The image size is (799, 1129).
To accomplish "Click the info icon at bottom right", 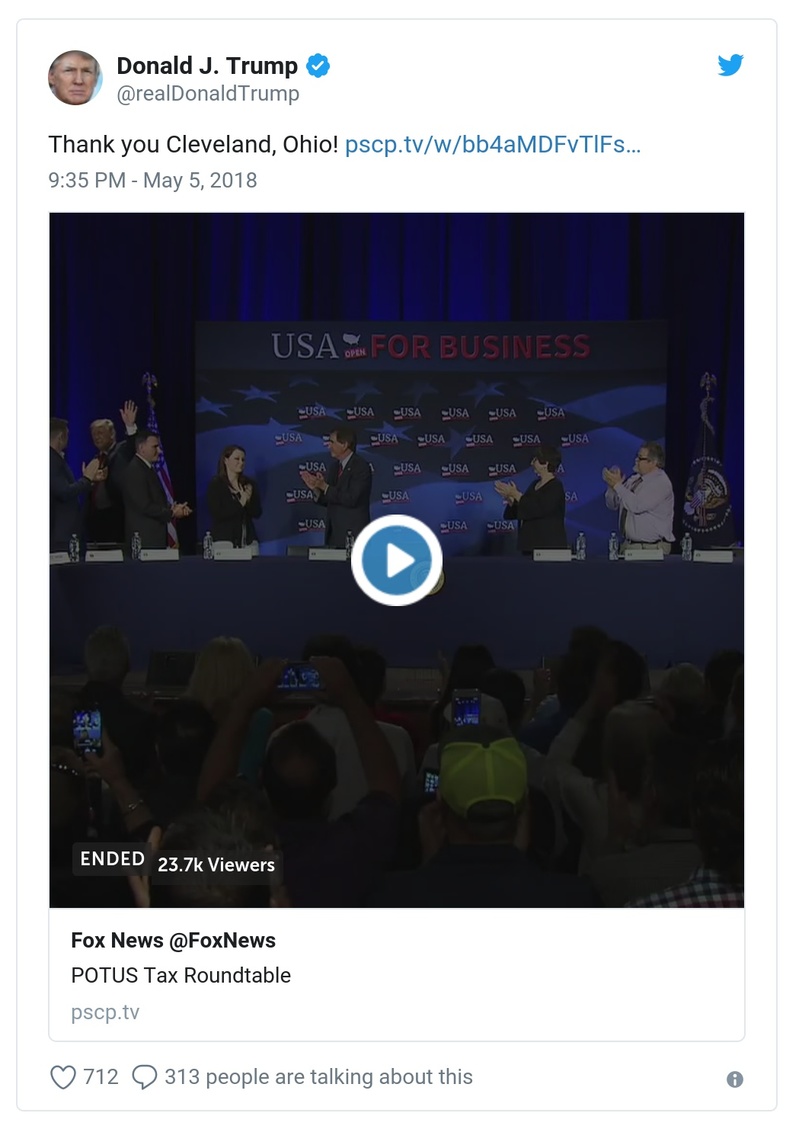I will click(x=736, y=1078).
